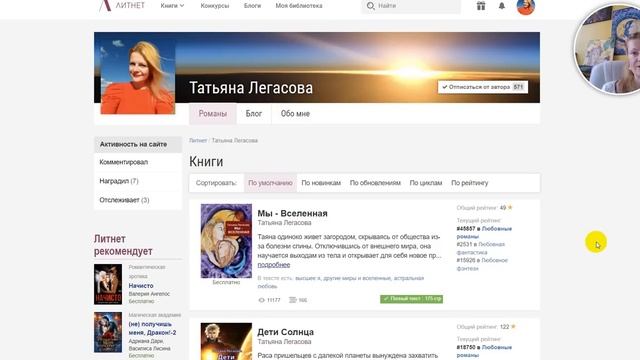Sort books По рейтингу

[469, 183]
